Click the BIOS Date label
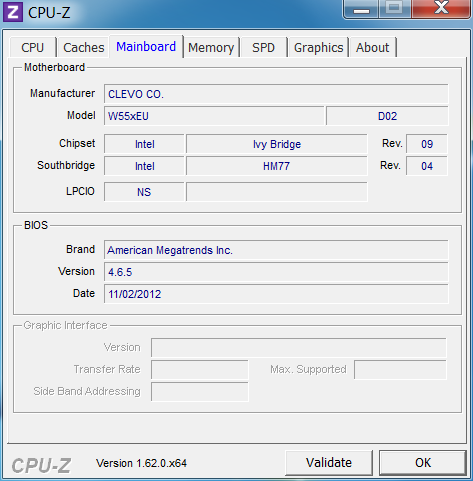Image resolution: width=473 pixels, height=481 pixels. 84,293
